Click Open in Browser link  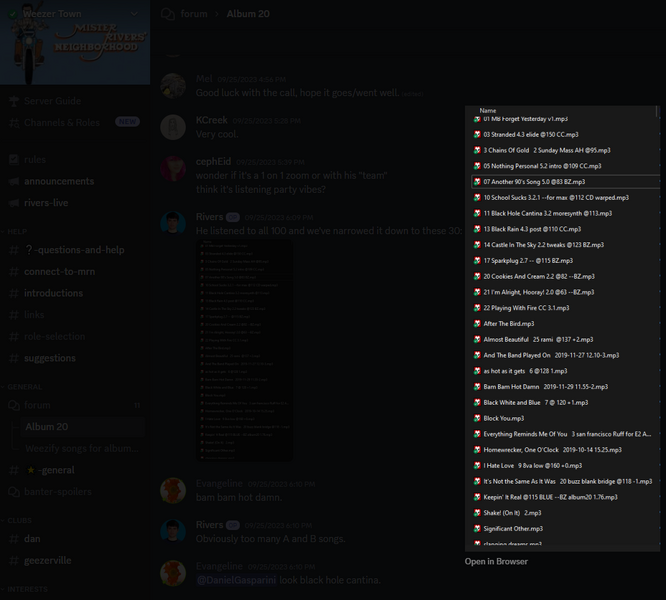coord(496,561)
